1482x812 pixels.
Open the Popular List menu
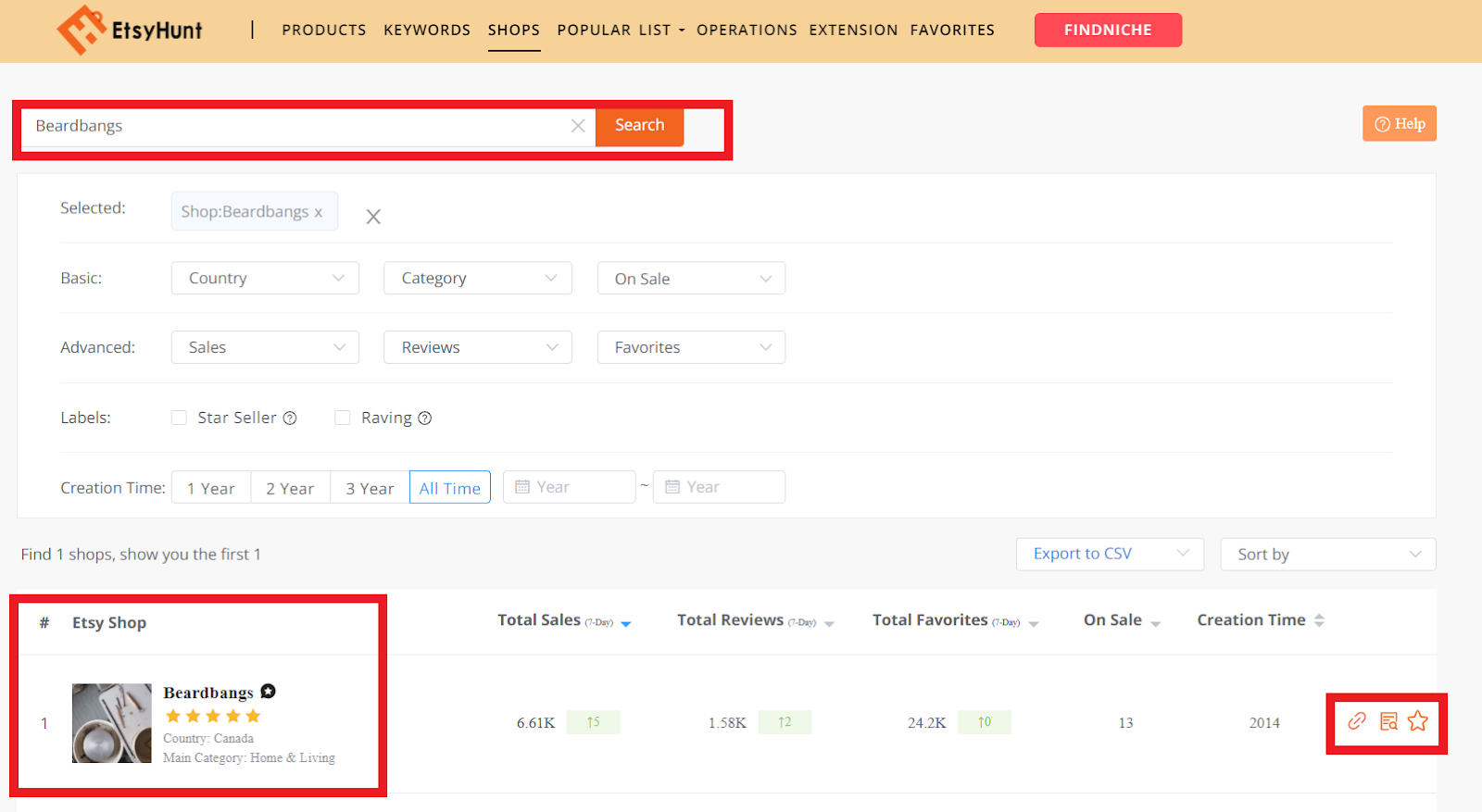(621, 31)
